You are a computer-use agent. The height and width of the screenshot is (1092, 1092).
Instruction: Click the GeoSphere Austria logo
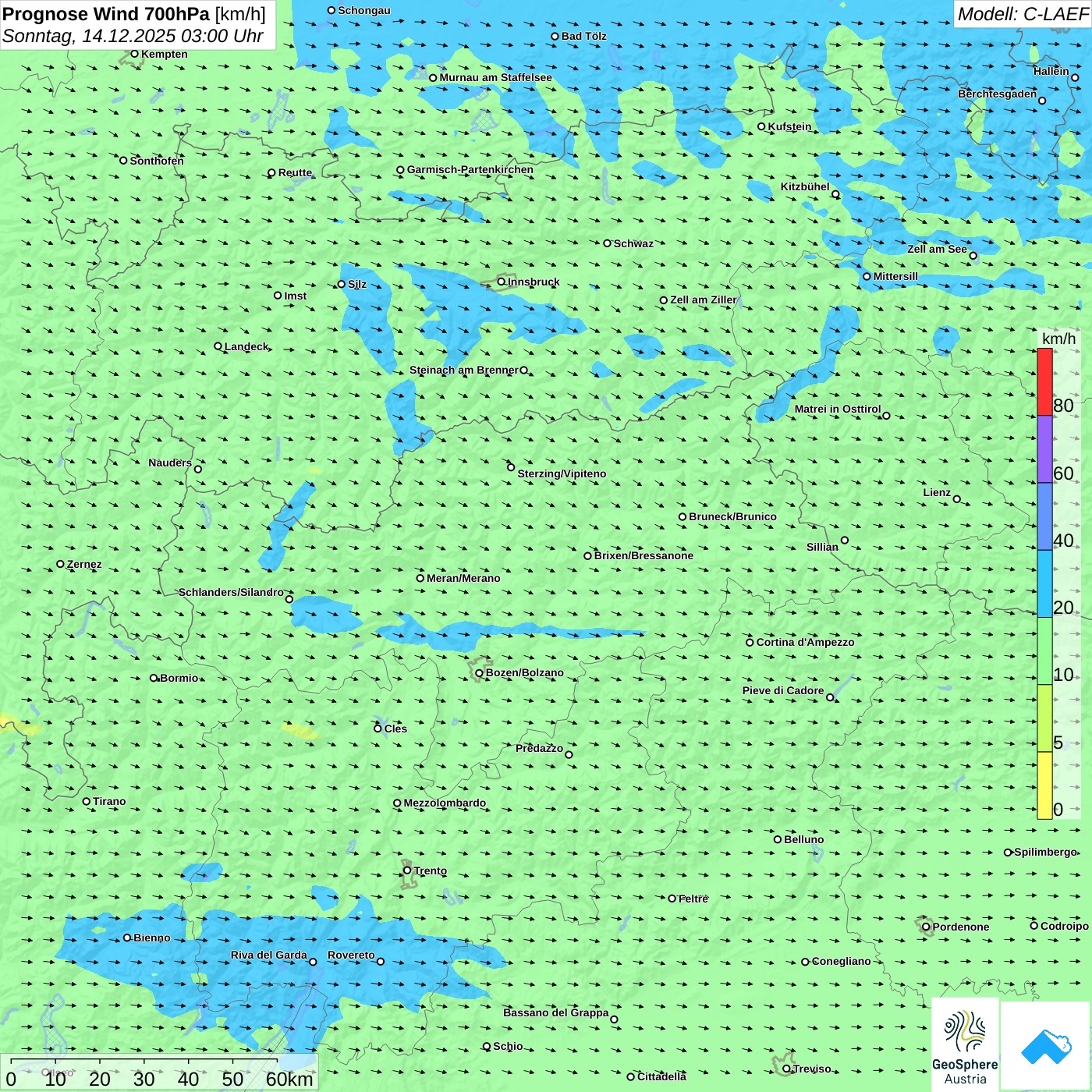click(x=965, y=1045)
